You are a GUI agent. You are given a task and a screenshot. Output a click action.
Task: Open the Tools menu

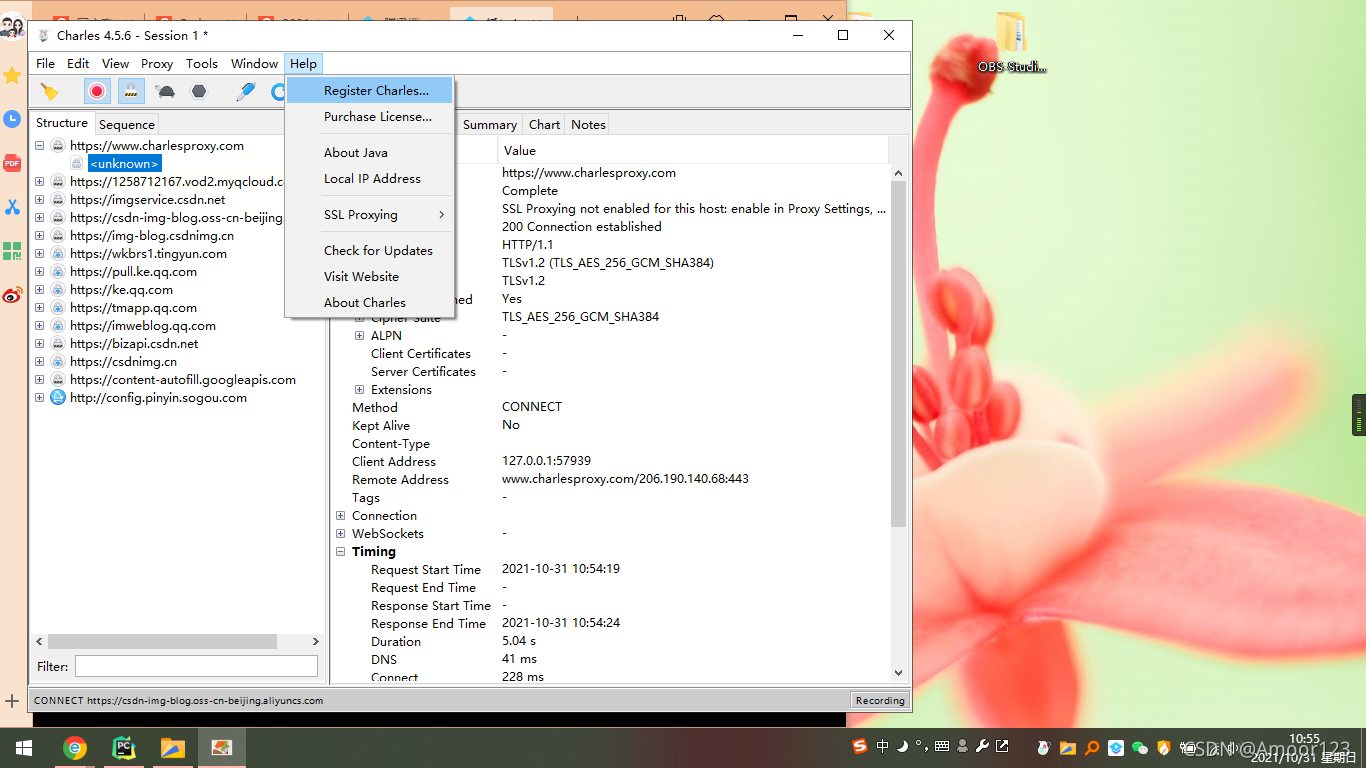point(202,63)
